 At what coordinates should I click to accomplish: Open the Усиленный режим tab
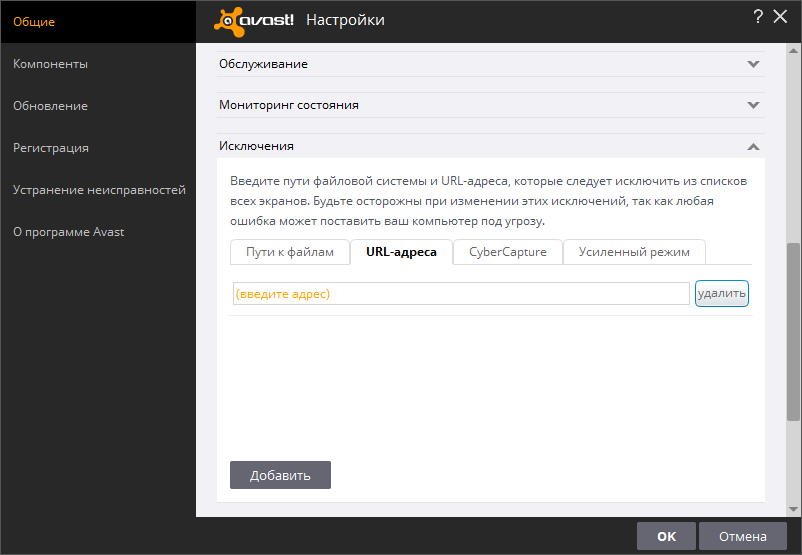(634, 252)
